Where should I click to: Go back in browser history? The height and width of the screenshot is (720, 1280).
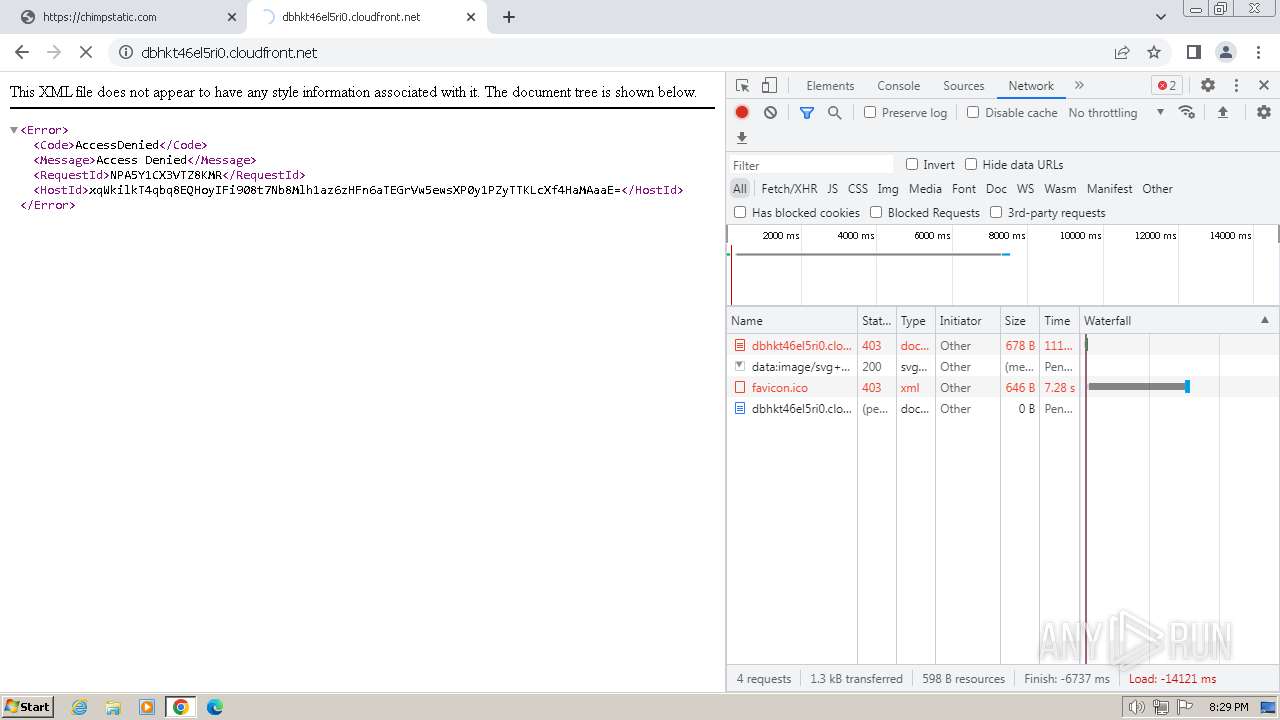click(22, 52)
